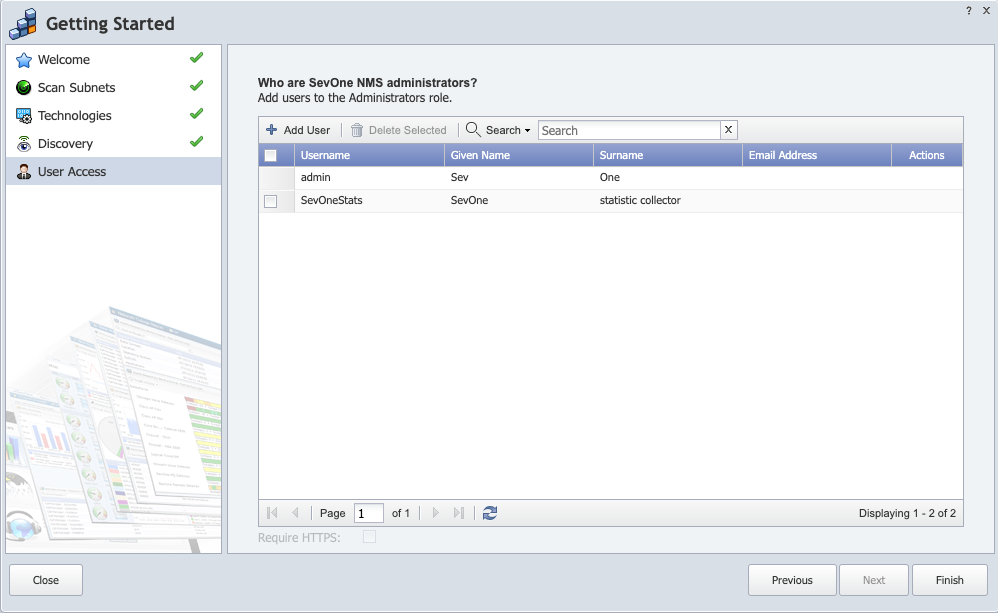Sort by the Email Address column header
The width and height of the screenshot is (998, 613).
(817, 155)
